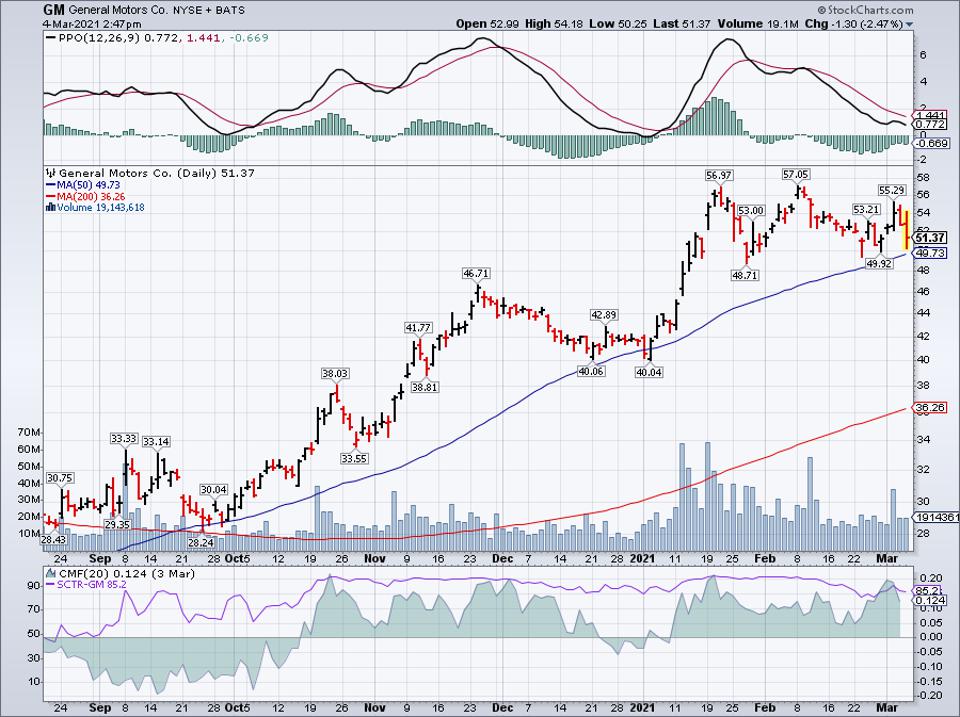Click the 2021 year label on date axis
960x717 pixels.
(x=638, y=562)
